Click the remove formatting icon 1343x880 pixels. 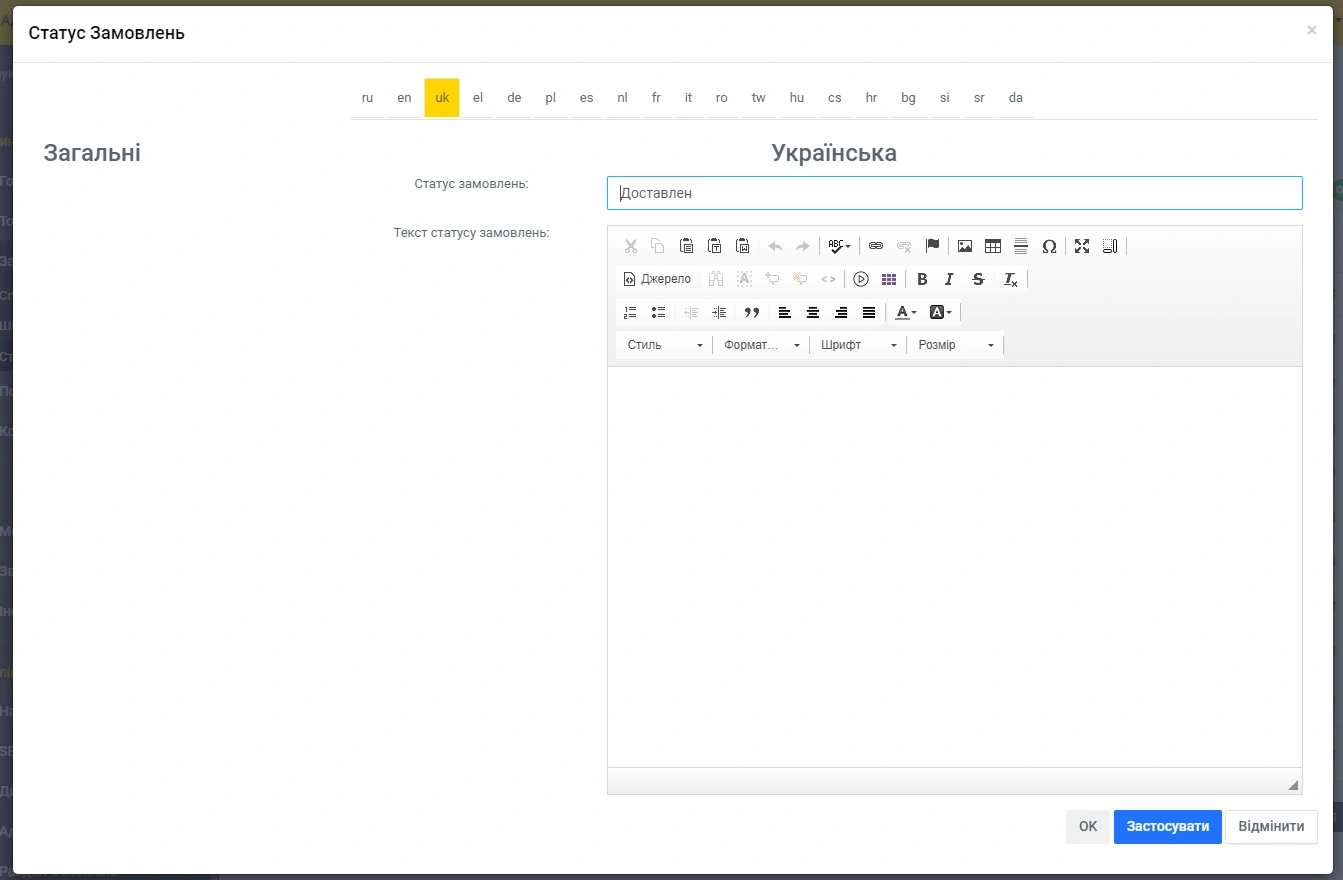(x=1010, y=280)
